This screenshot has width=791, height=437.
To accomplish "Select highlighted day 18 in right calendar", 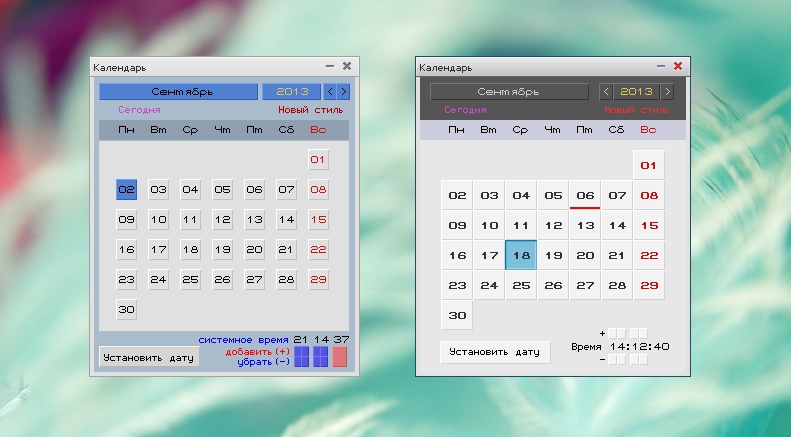I will pyautogui.click(x=521, y=255).
